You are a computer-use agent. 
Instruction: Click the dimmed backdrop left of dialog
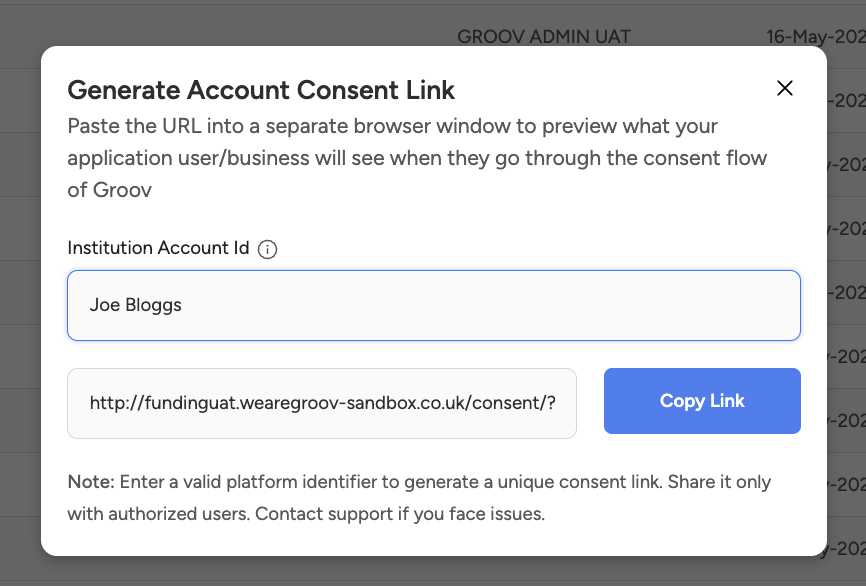[x=20, y=300]
